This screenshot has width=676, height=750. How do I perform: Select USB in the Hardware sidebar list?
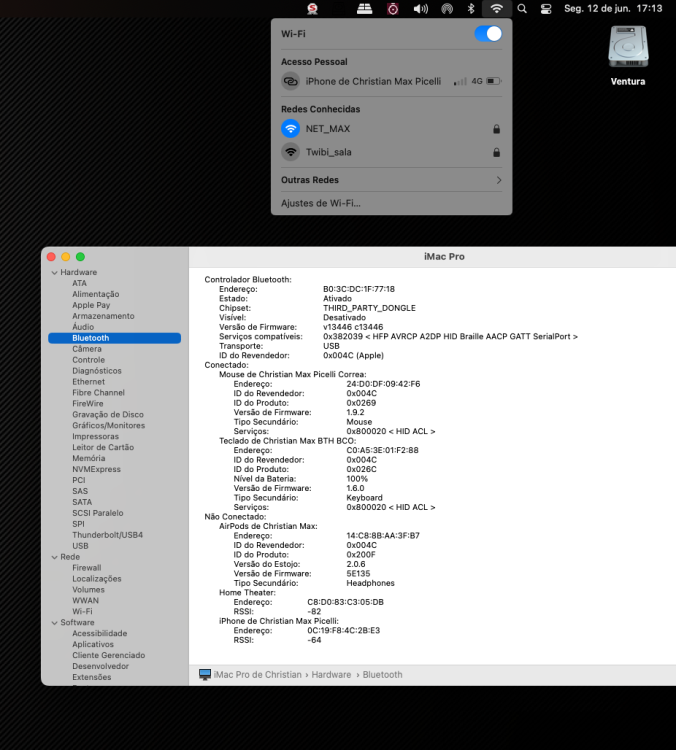pos(80,546)
